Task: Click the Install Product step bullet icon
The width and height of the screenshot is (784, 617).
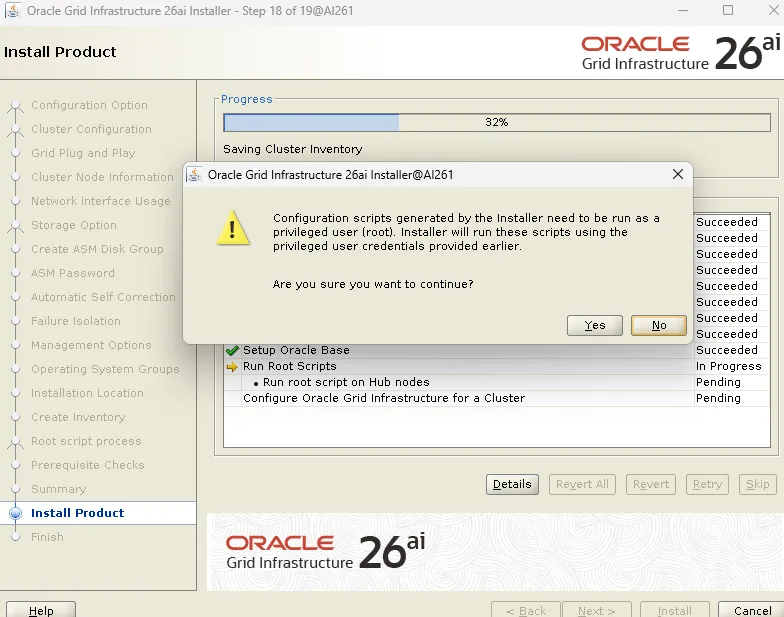Action: click(x=16, y=513)
